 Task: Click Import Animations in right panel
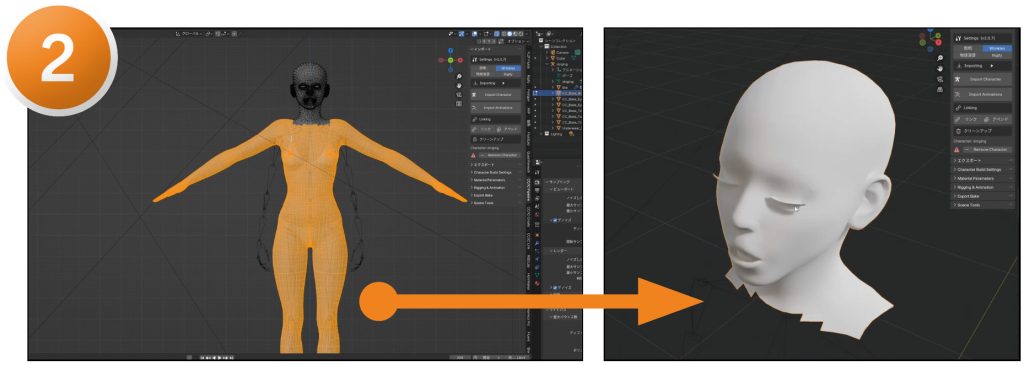tap(982, 94)
